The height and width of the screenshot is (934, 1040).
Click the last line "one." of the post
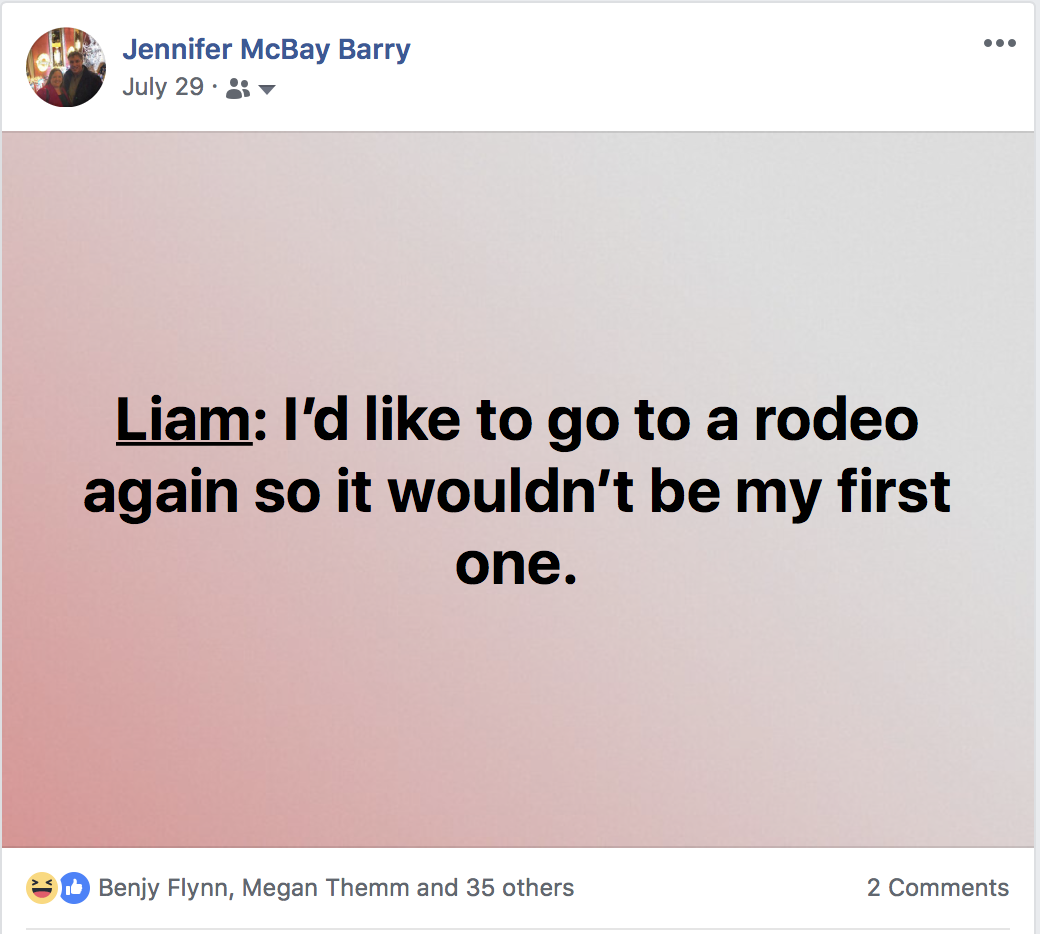[517, 566]
